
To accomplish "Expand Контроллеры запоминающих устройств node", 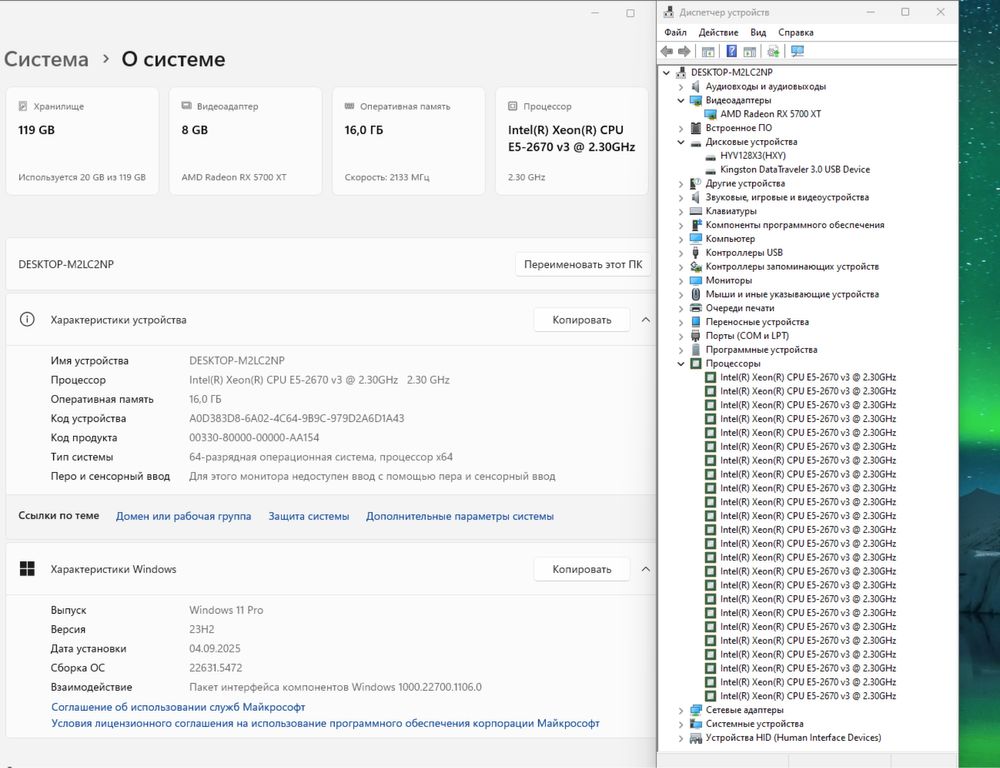I will pos(681,267).
